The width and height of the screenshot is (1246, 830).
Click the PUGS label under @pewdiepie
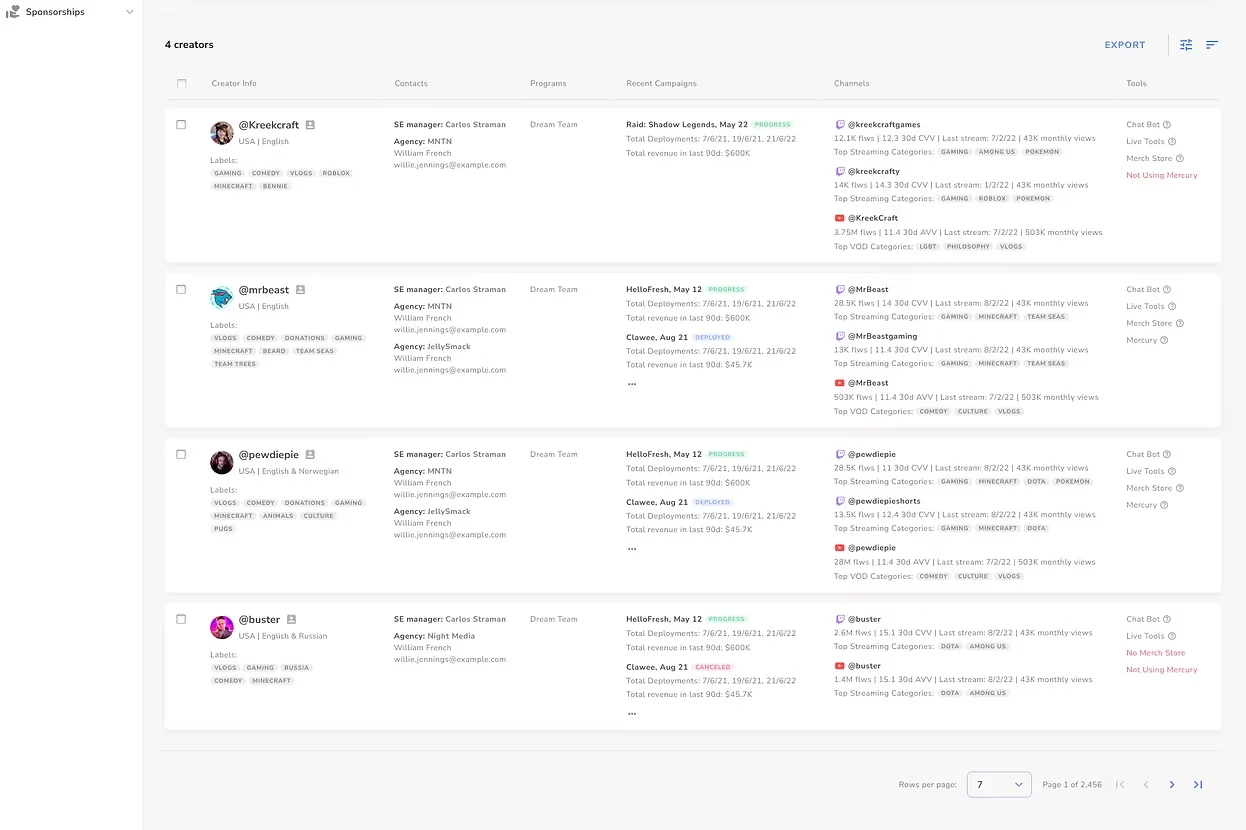(223, 529)
